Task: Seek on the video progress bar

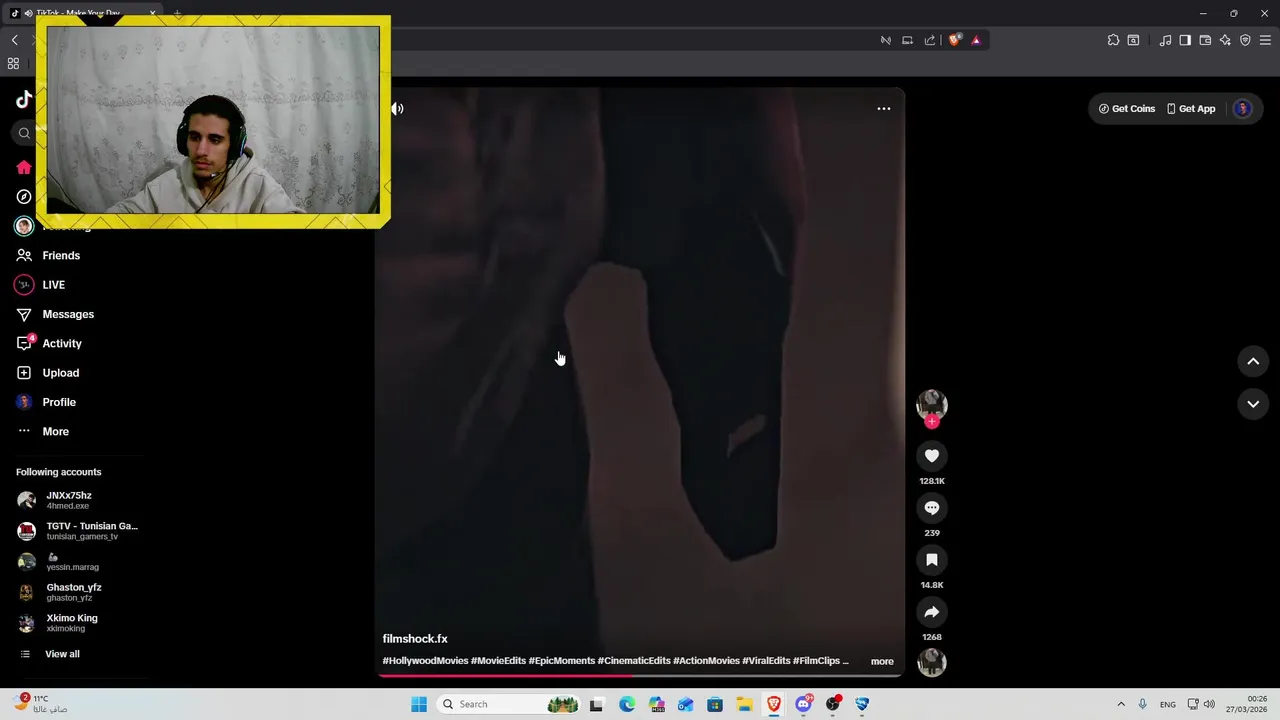Action: click(640, 675)
